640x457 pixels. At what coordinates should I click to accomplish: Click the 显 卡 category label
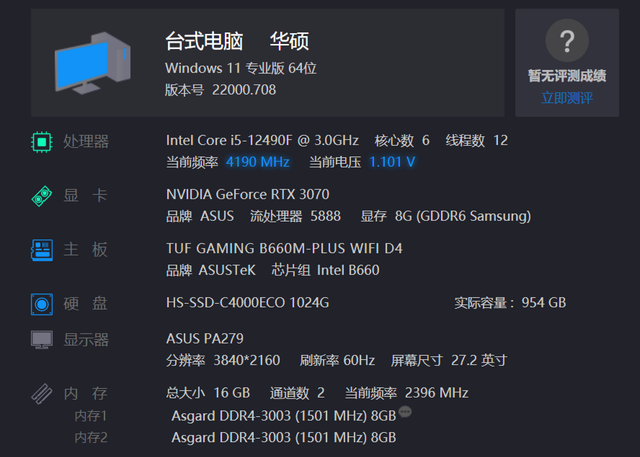click(x=85, y=195)
